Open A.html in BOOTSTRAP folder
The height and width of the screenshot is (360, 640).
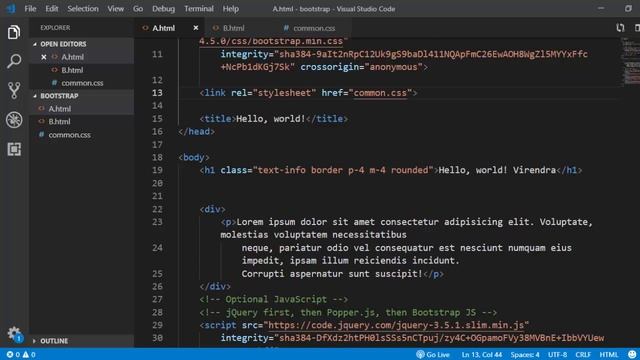(x=60, y=109)
